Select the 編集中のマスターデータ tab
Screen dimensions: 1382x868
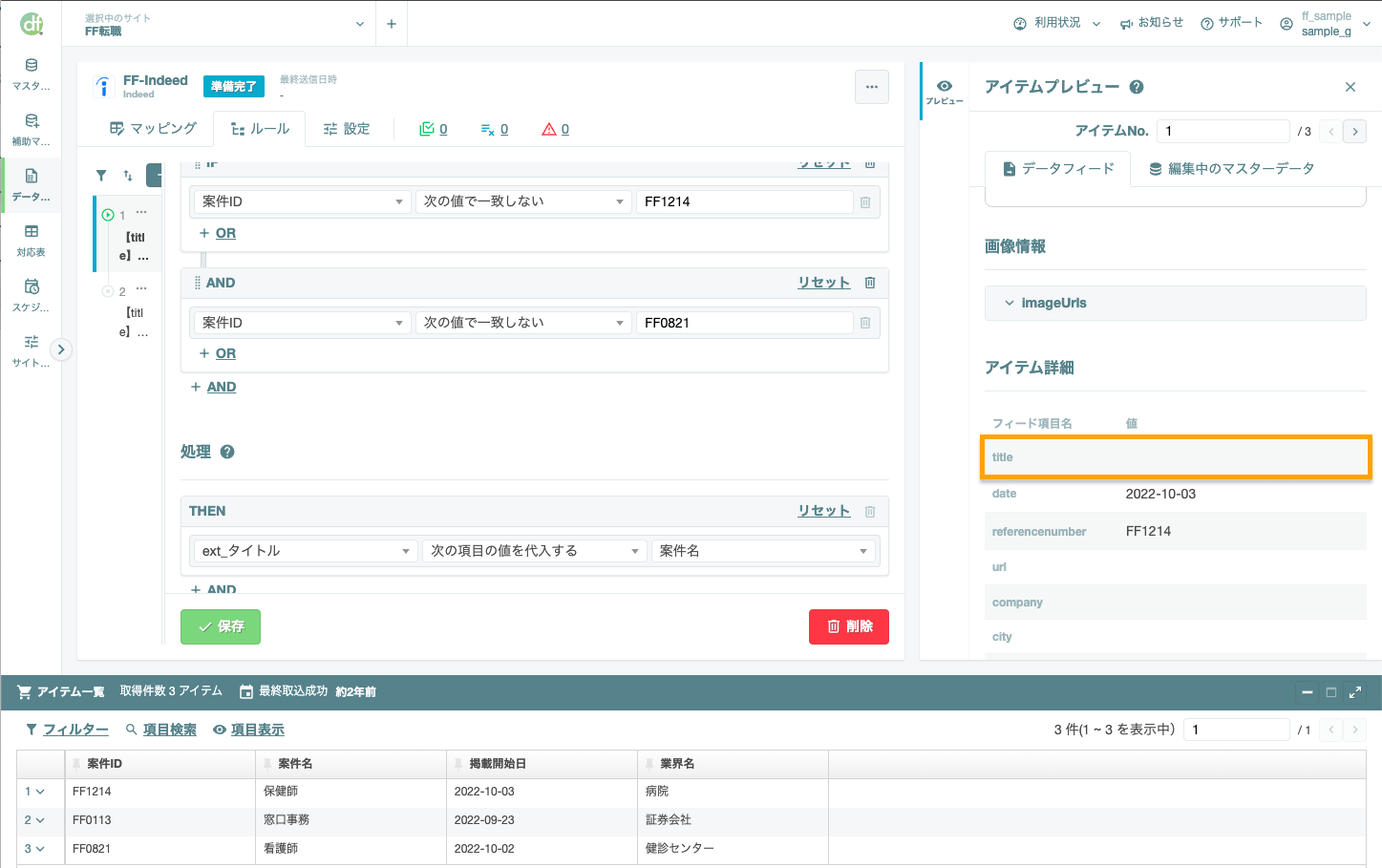(1231, 169)
